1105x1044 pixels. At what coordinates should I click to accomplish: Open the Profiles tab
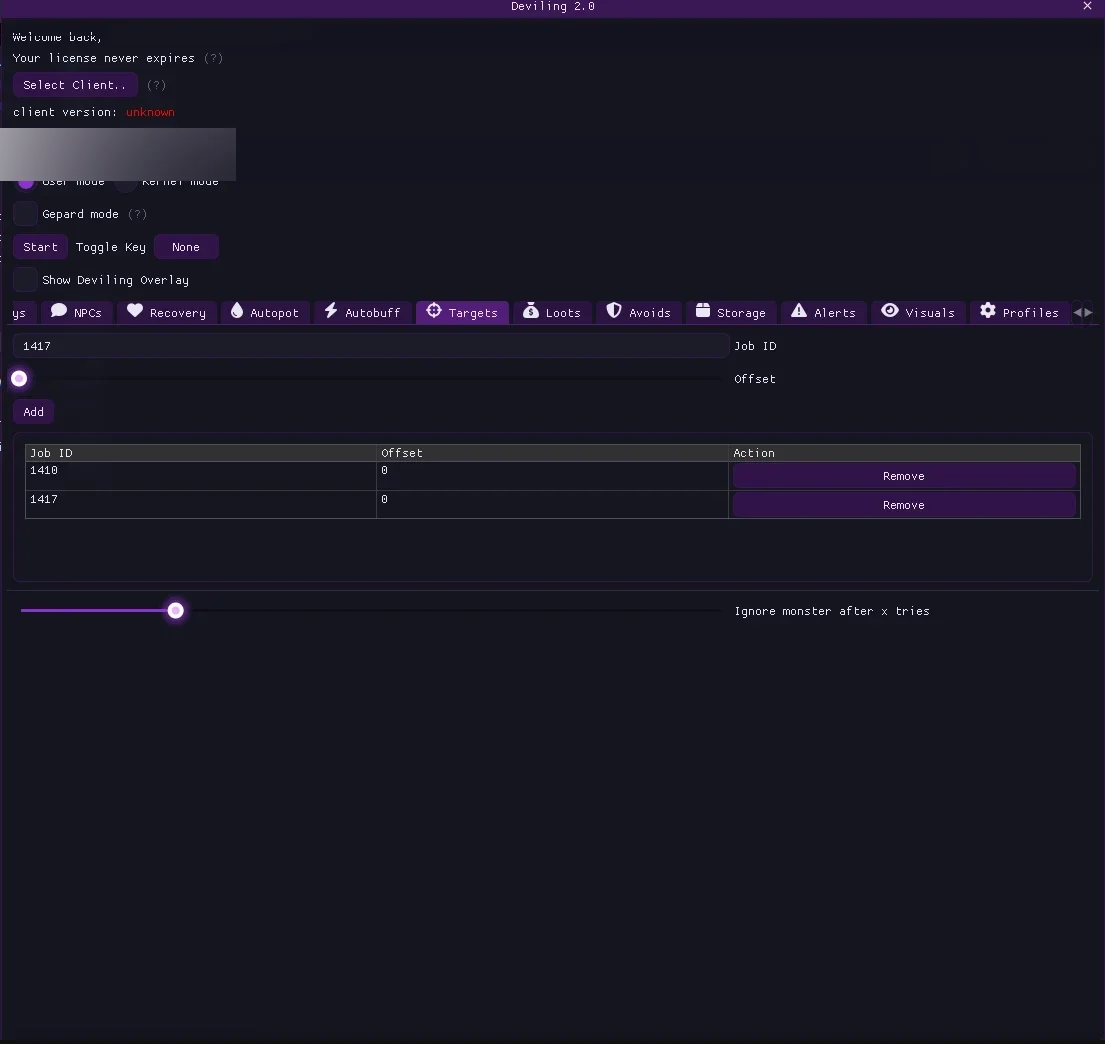[1020, 312]
